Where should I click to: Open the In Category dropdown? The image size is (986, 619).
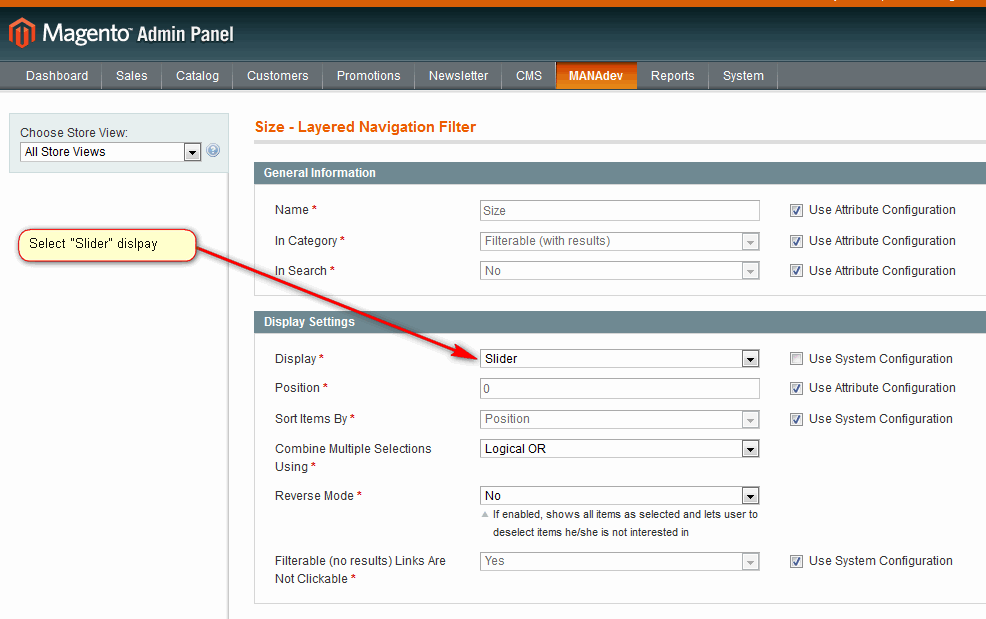click(619, 241)
